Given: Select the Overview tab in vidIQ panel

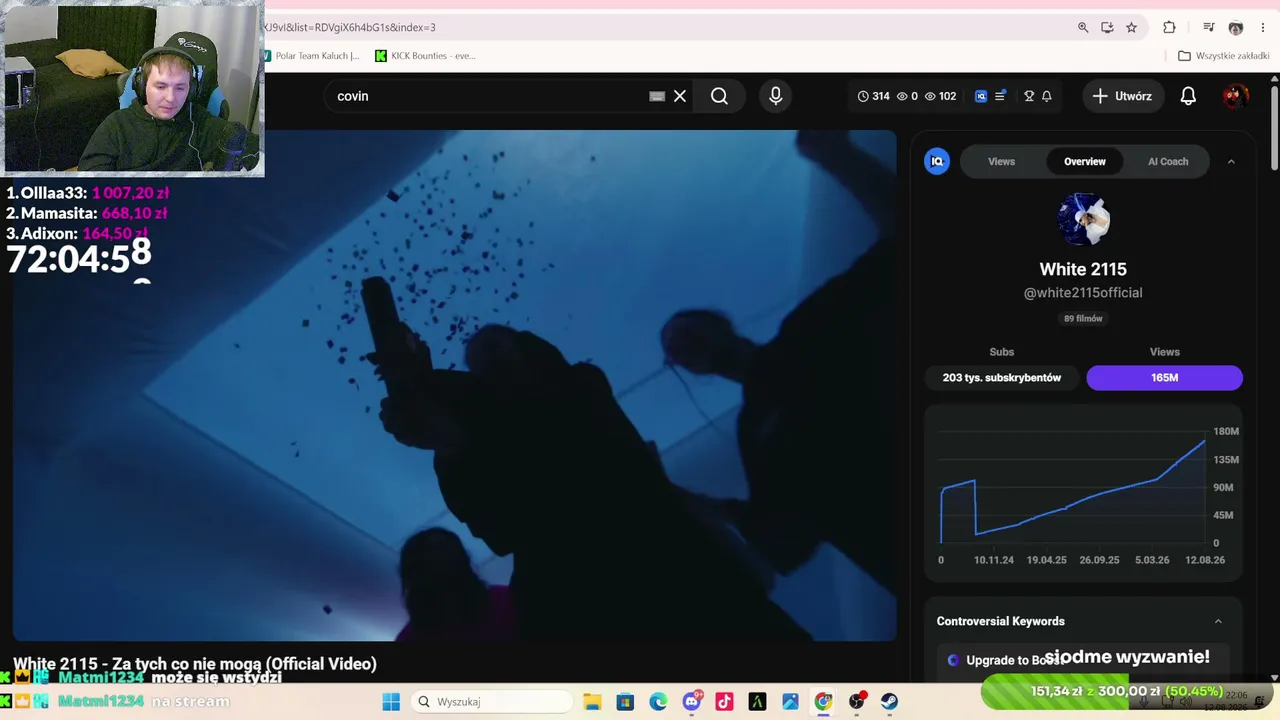Looking at the screenshot, I should 1085,161.
